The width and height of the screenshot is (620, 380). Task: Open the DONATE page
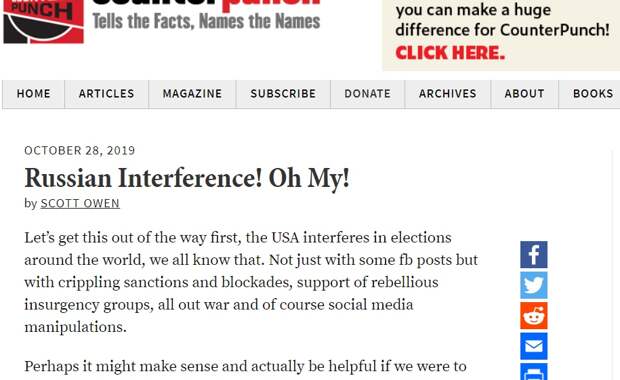click(x=368, y=94)
